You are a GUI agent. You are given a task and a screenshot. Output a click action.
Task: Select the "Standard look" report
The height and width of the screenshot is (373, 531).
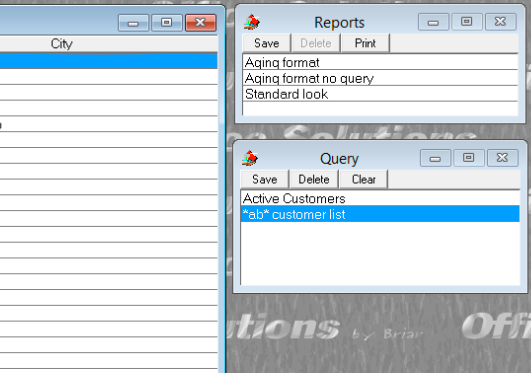(380, 94)
